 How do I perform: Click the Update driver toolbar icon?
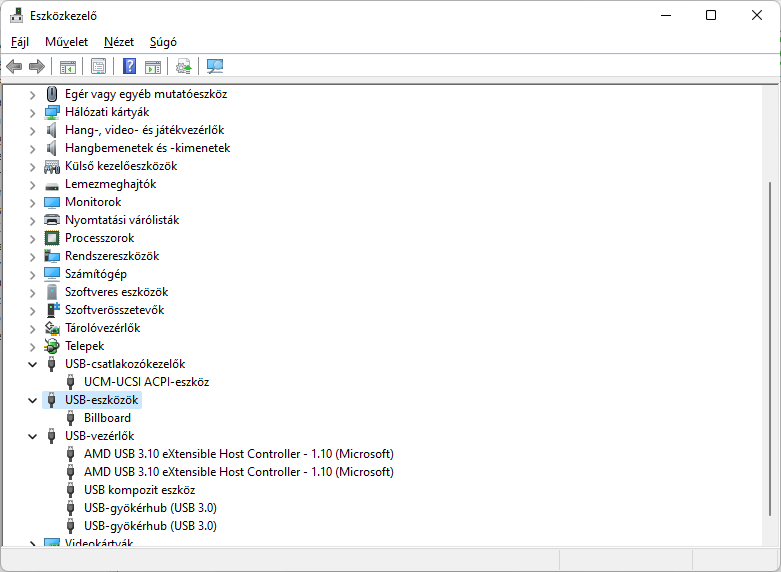point(183,66)
